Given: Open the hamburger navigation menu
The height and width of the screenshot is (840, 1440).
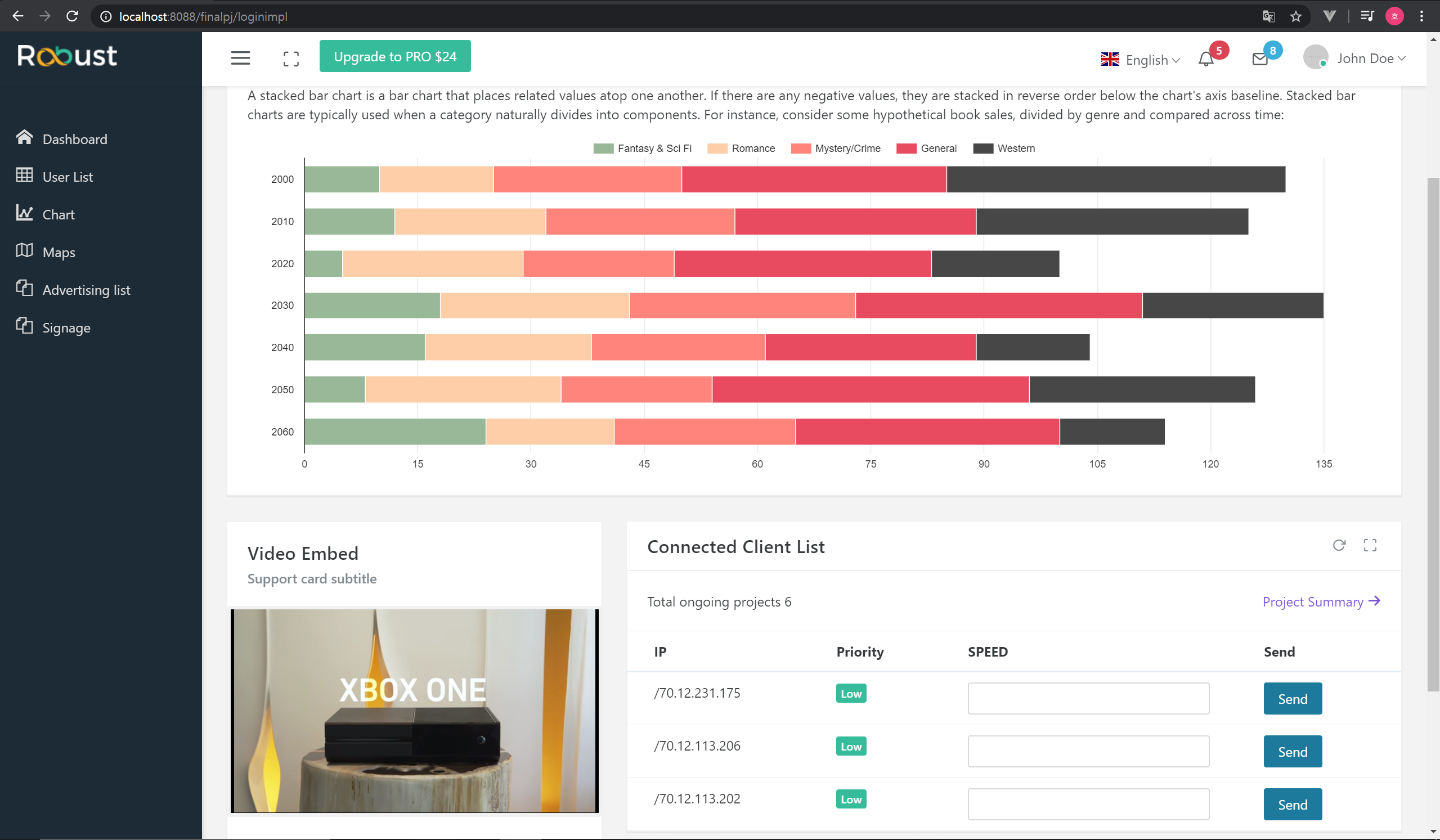Looking at the screenshot, I should (x=240, y=58).
